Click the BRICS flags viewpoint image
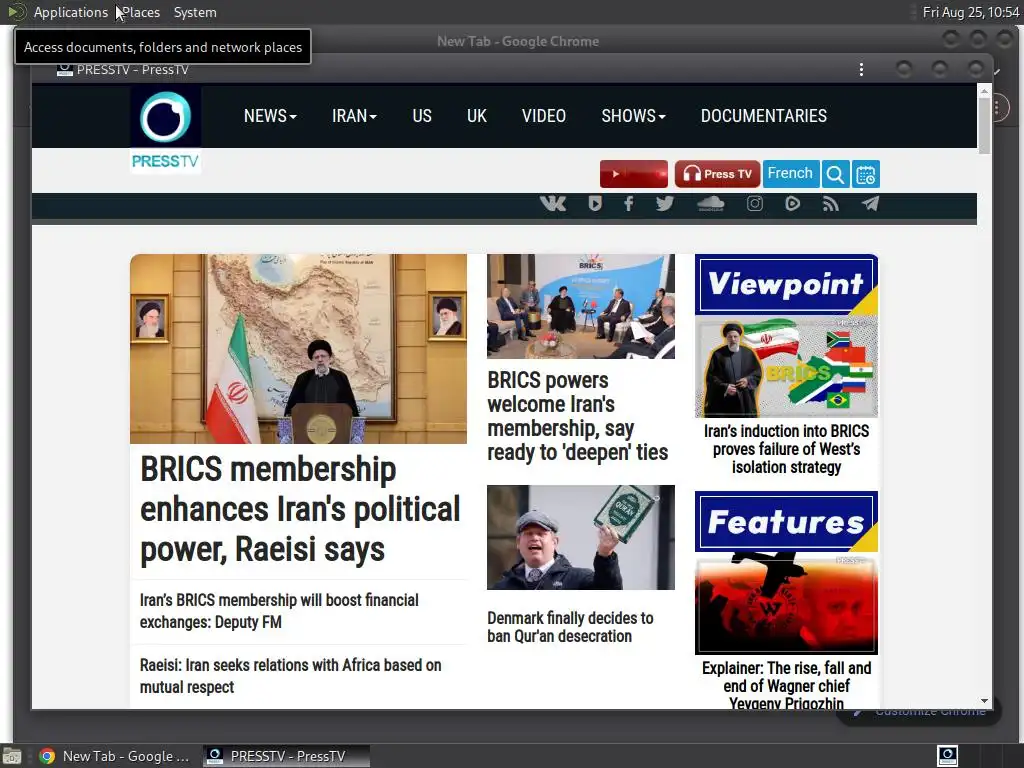1024x768 pixels. coord(786,367)
